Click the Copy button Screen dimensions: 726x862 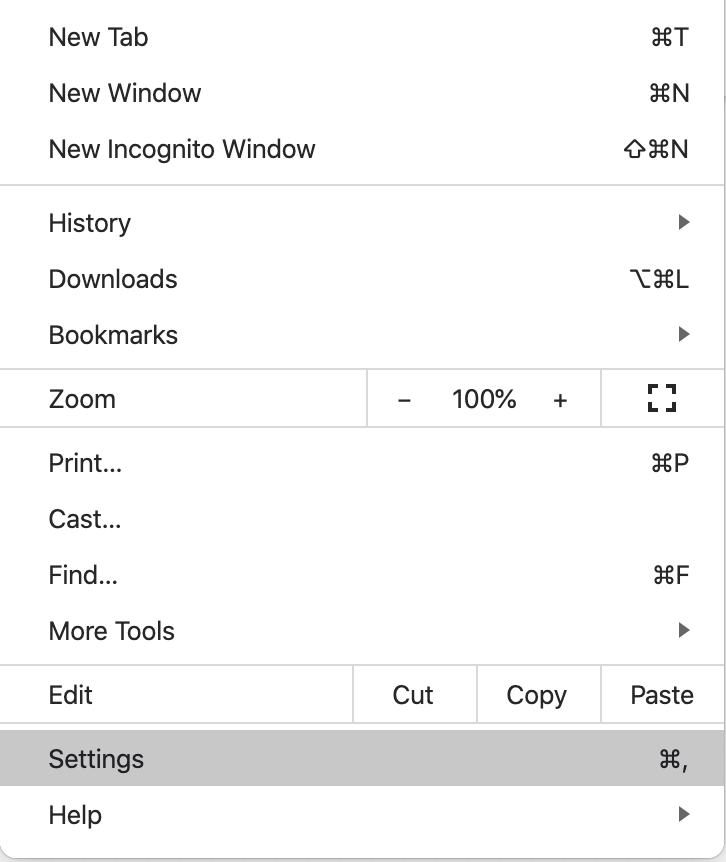[539, 694]
